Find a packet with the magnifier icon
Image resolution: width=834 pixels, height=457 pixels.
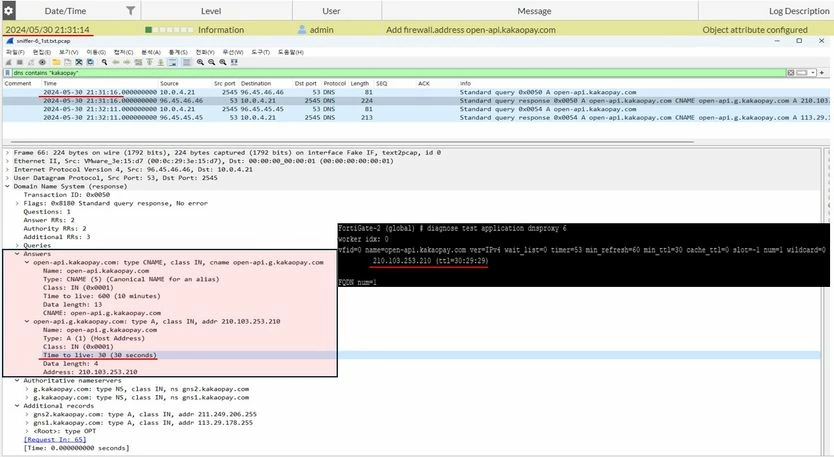coord(105,62)
